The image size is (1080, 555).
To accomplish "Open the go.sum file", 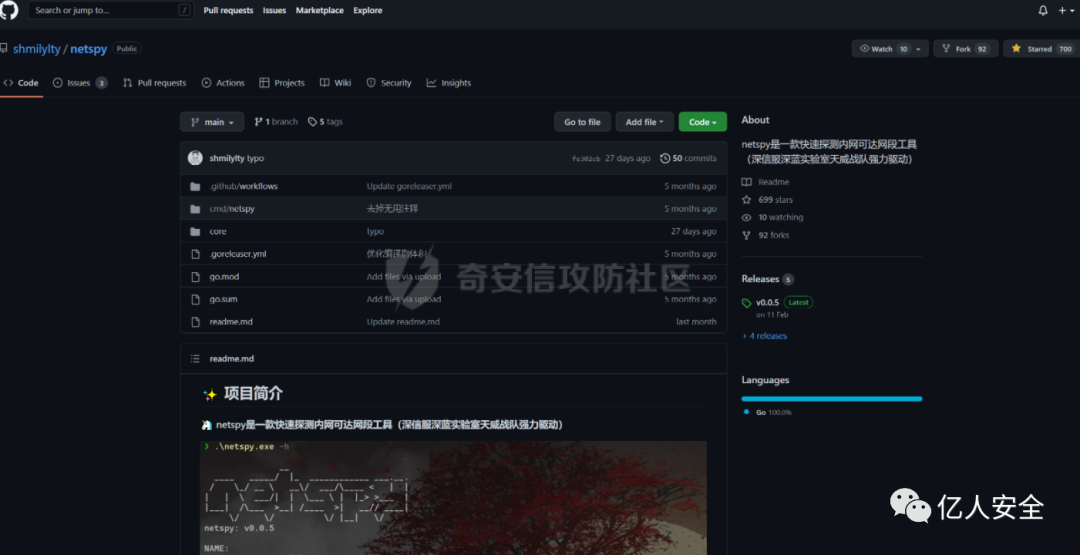I will [223, 300].
